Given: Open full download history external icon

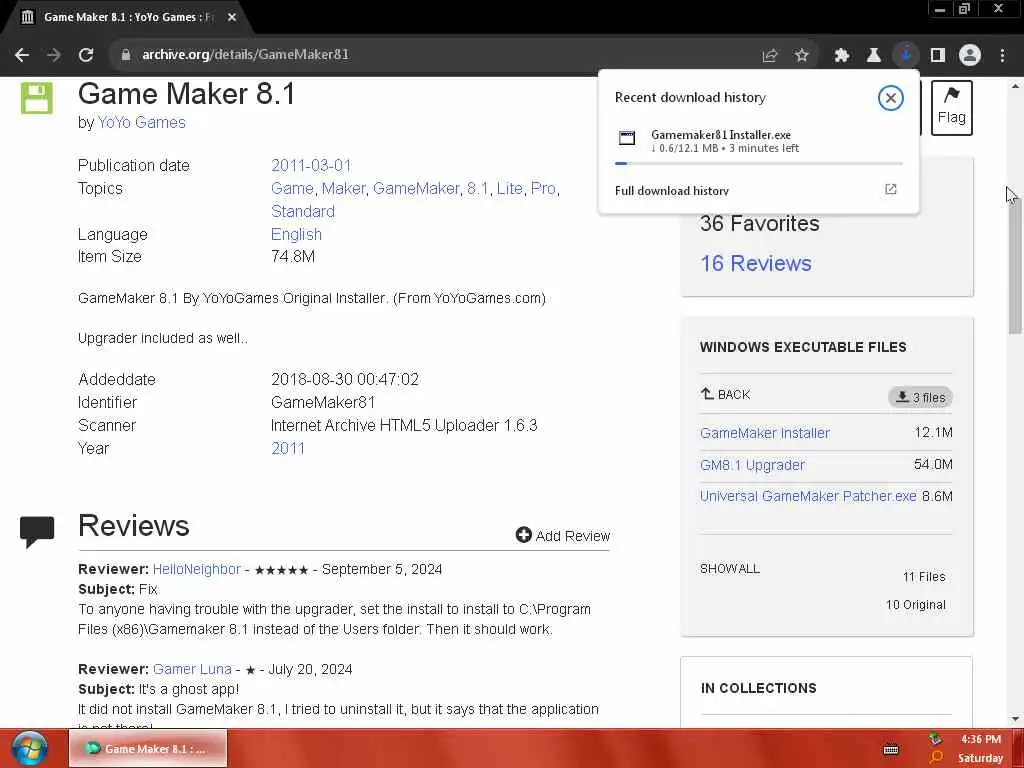Looking at the screenshot, I should (x=890, y=189).
